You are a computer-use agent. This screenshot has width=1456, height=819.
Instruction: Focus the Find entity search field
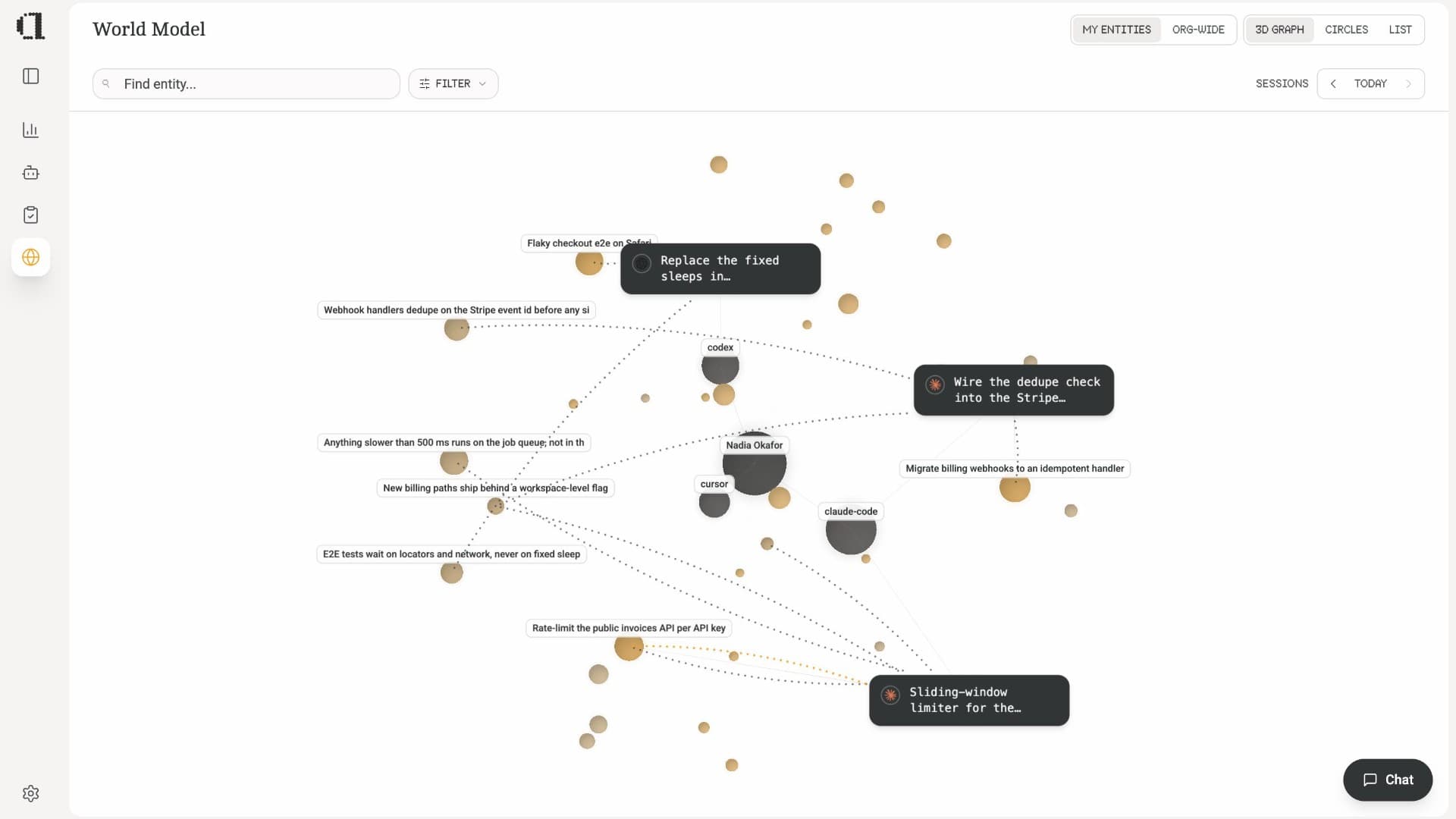tap(246, 83)
